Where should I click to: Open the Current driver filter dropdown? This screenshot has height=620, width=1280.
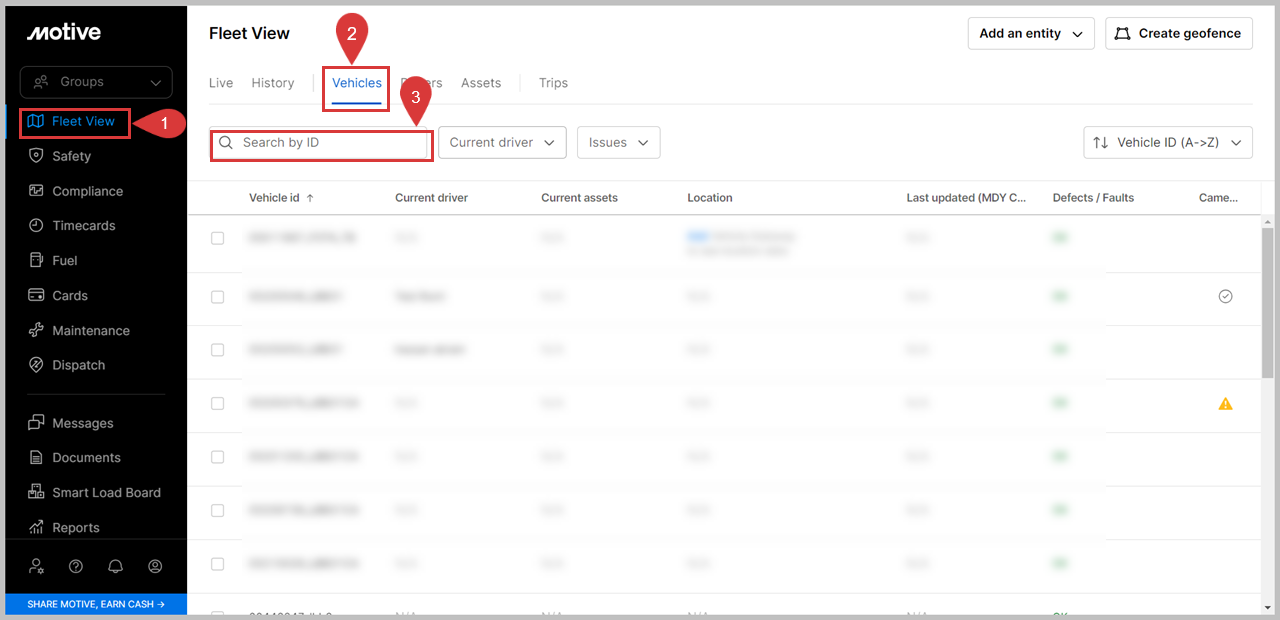tap(501, 142)
